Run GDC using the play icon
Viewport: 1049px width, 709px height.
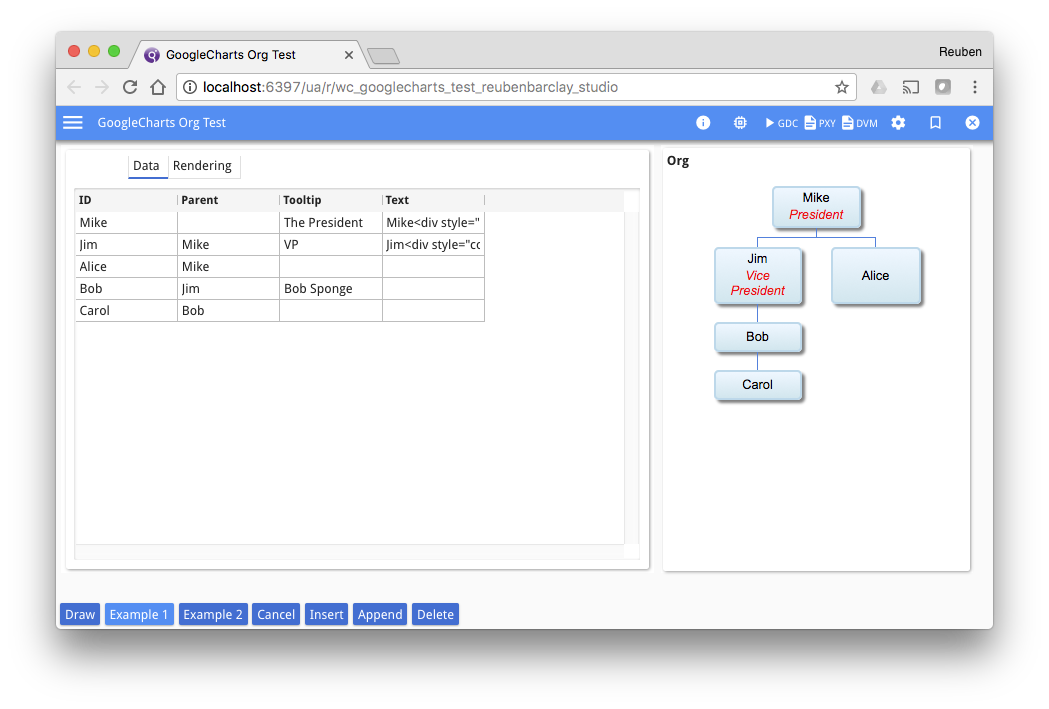pyautogui.click(x=770, y=122)
